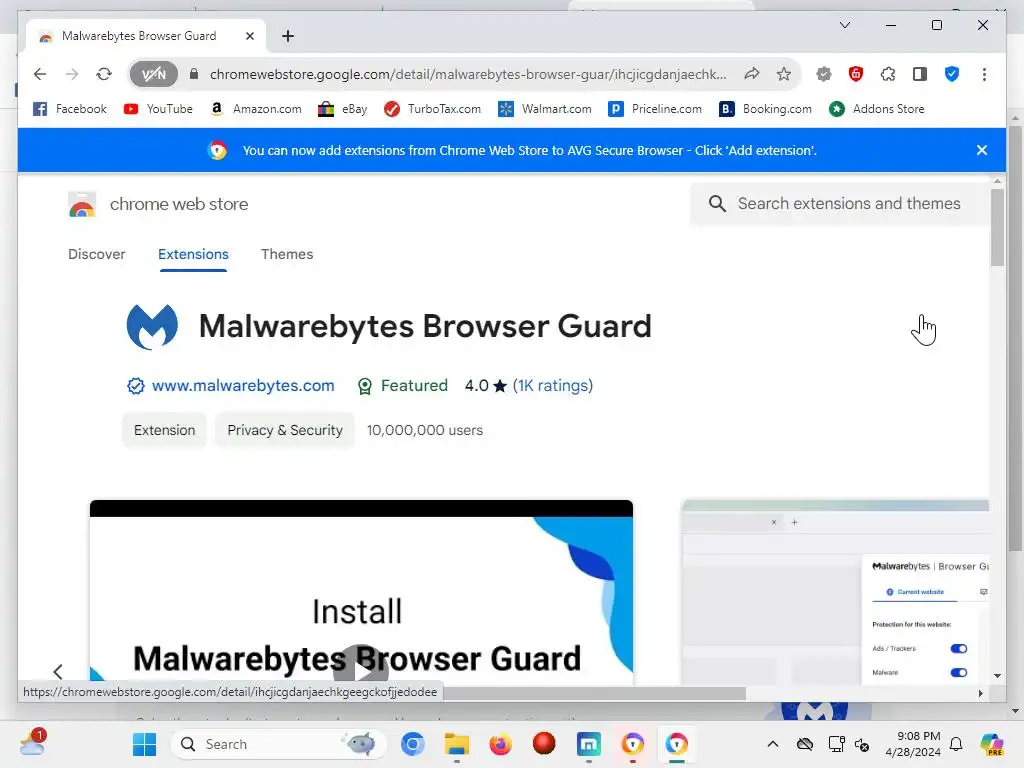The width and height of the screenshot is (1024, 768).
Task: Click the Browser Guard popup screenshot thumbnail
Action: point(835,593)
